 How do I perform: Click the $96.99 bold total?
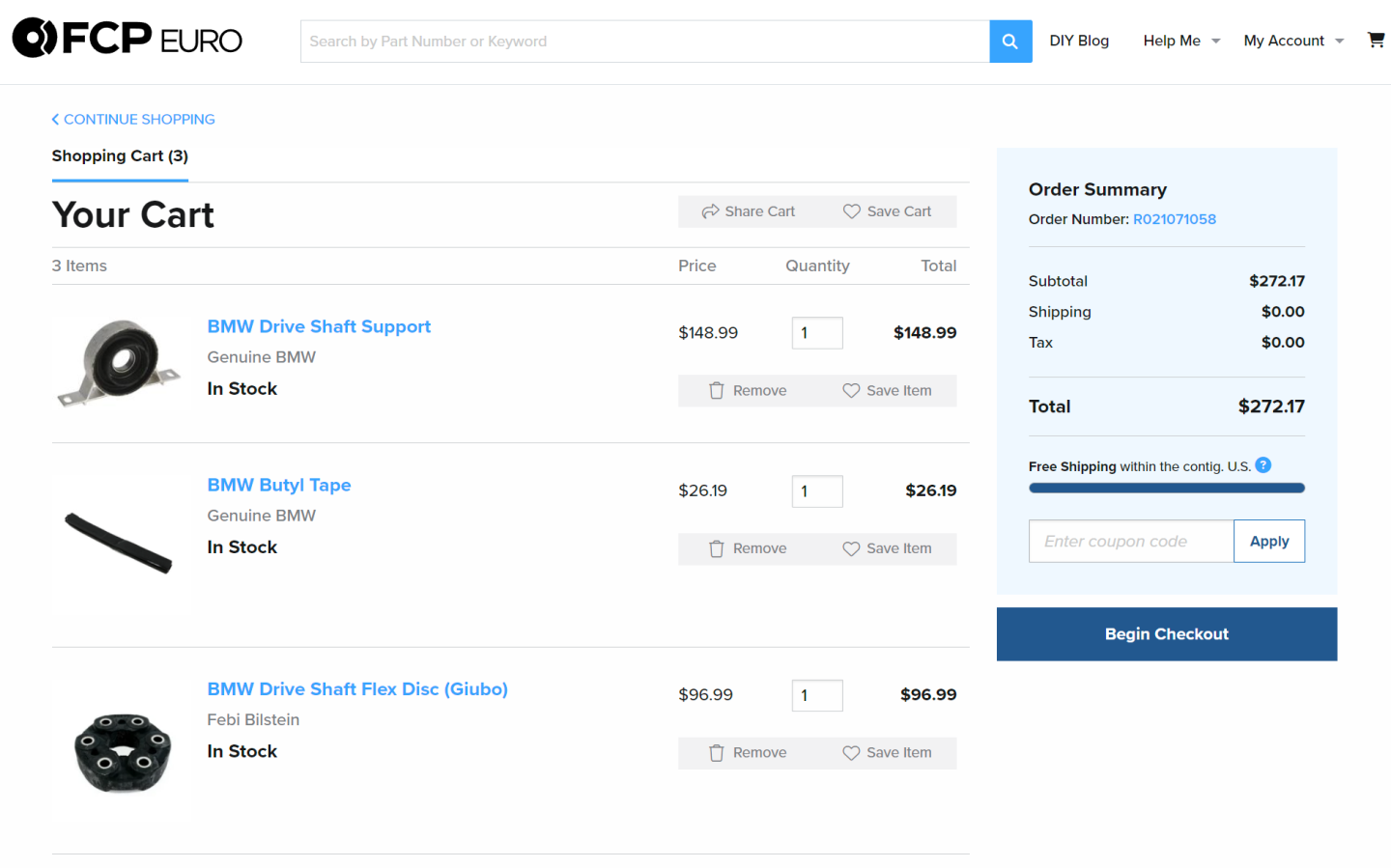tap(928, 695)
